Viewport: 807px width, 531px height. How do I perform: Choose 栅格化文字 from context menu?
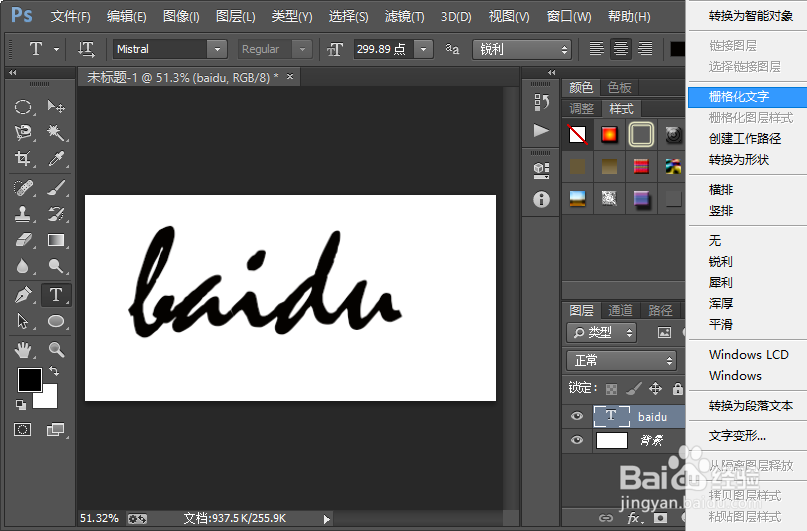pyautogui.click(x=747, y=97)
